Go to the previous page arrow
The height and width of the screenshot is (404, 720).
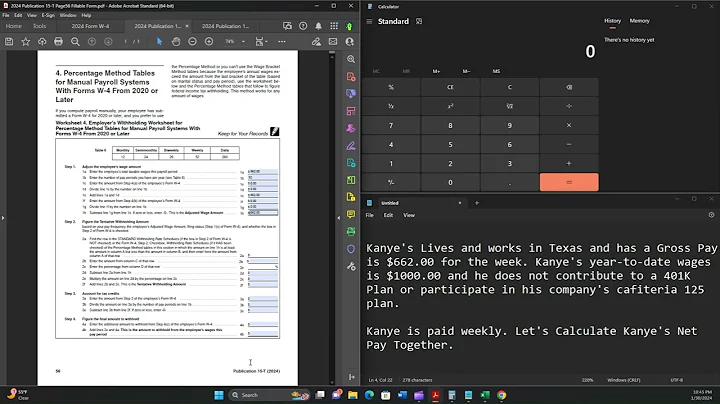[x=92, y=42]
